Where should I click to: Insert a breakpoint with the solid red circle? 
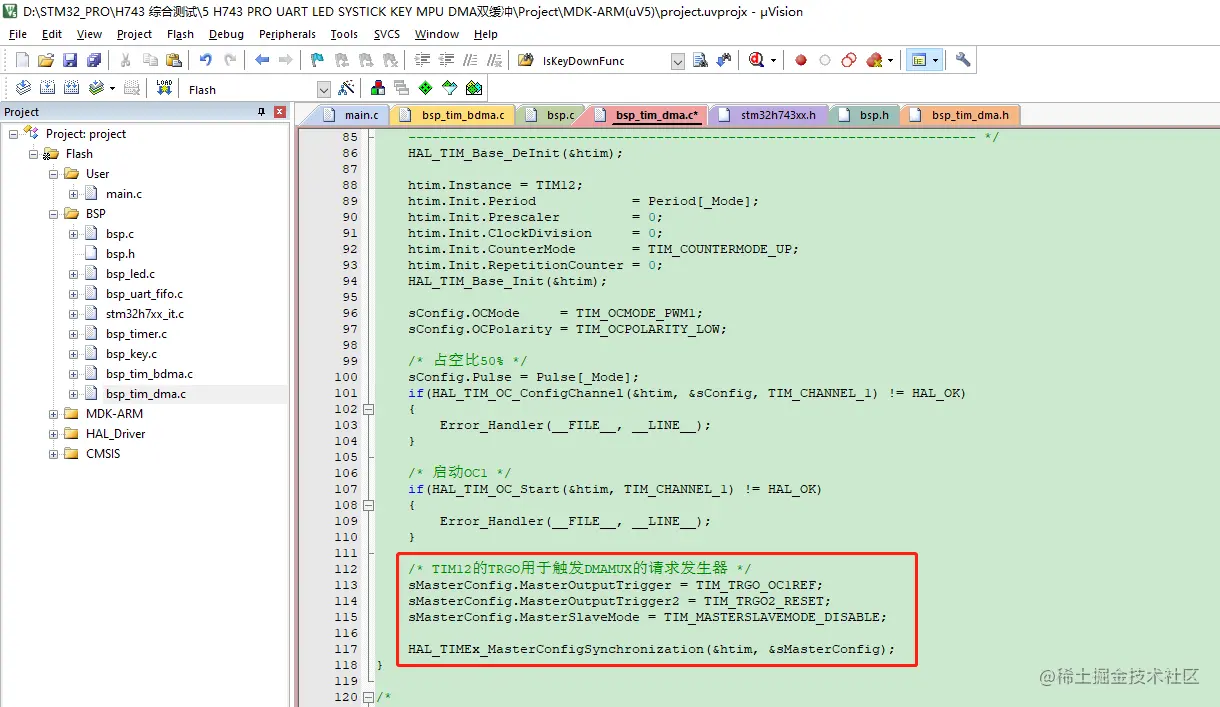(801, 60)
